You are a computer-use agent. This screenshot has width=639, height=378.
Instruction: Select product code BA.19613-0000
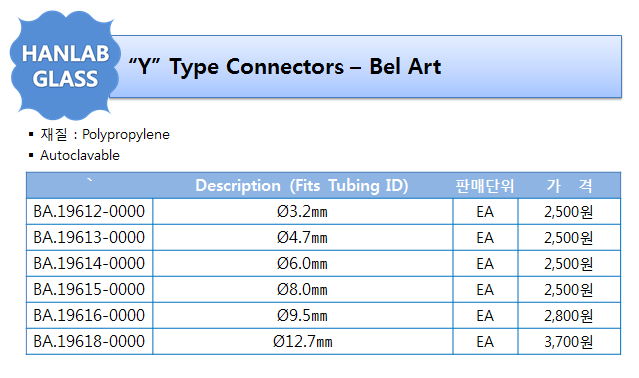point(89,237)
